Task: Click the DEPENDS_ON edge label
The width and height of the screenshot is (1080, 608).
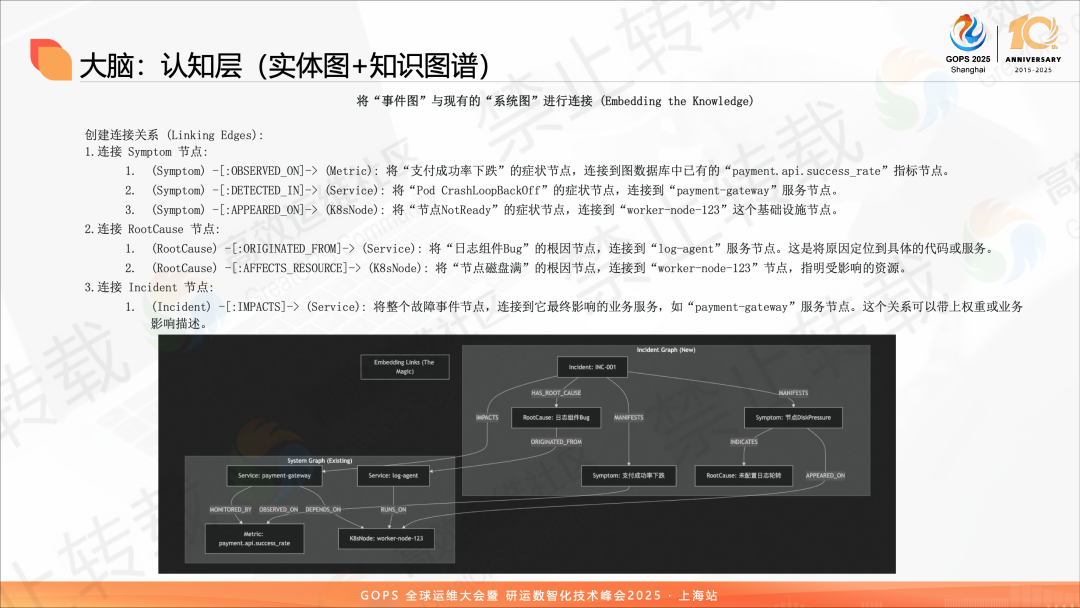Action: (x=323, y=510)
